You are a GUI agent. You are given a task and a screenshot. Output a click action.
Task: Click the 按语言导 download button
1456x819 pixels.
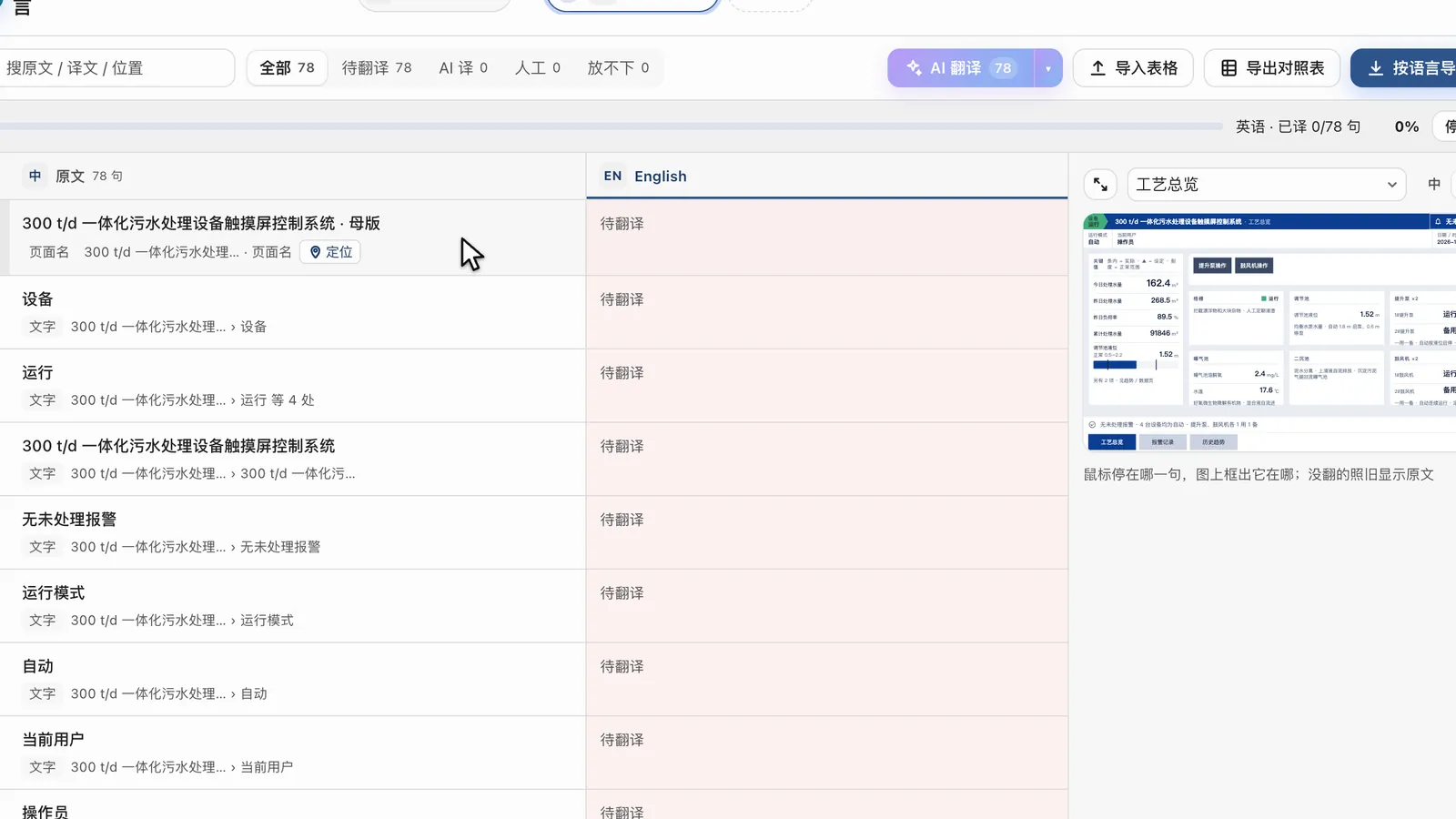pyautogui.click(x=1403, y=68)
